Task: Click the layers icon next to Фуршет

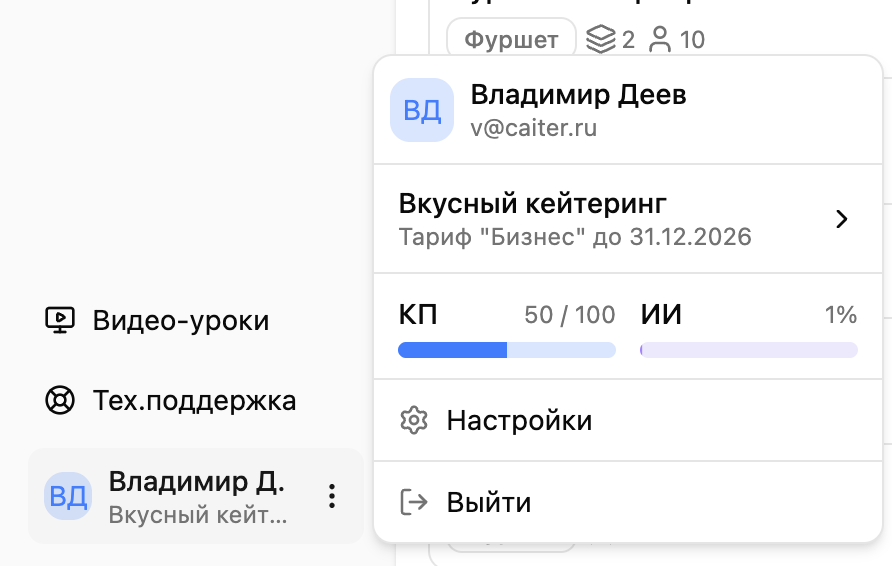Action: click(x=599, y=40)
